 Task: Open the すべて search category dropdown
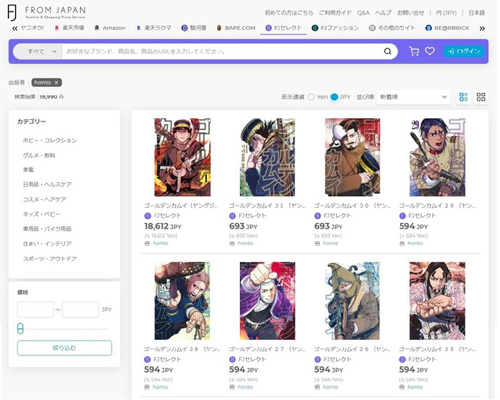point(38,51)
